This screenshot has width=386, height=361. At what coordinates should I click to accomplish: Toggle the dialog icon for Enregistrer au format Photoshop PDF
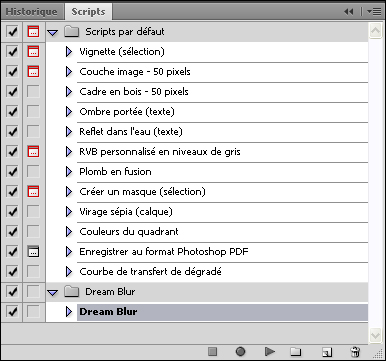click(x=33, y=252)
